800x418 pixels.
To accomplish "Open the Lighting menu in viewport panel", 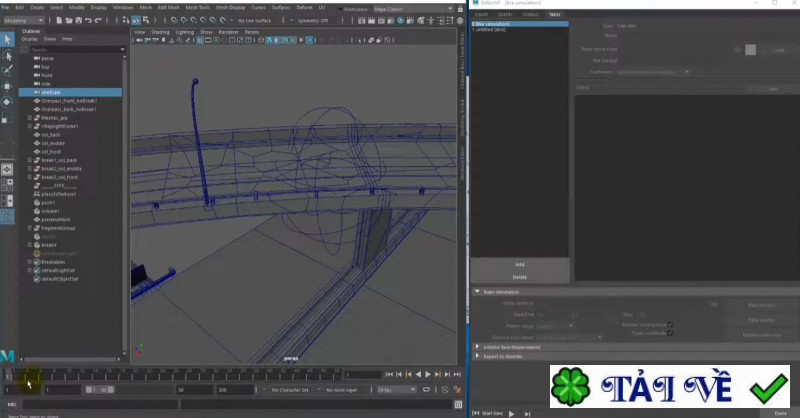I will (185, 31).
